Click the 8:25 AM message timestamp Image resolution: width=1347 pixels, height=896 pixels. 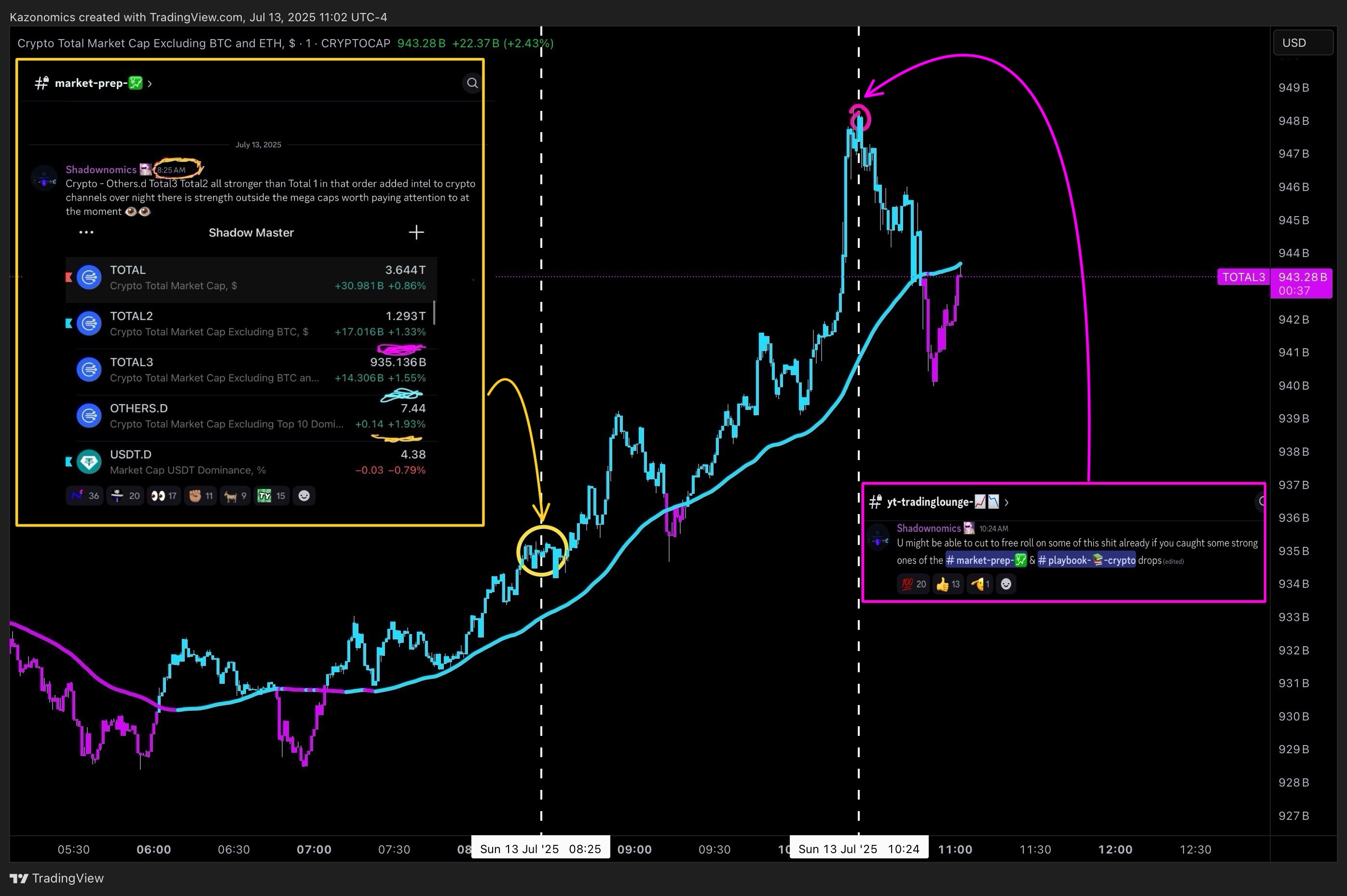point(172,170)
